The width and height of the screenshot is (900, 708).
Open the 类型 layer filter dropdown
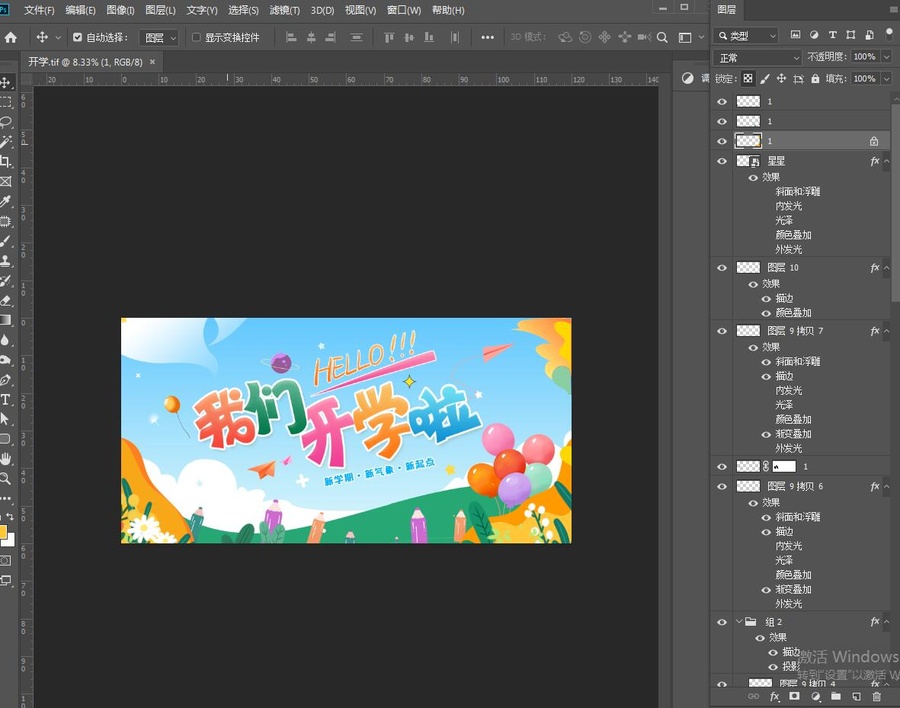pyautogui.click(x=746, y=36)
